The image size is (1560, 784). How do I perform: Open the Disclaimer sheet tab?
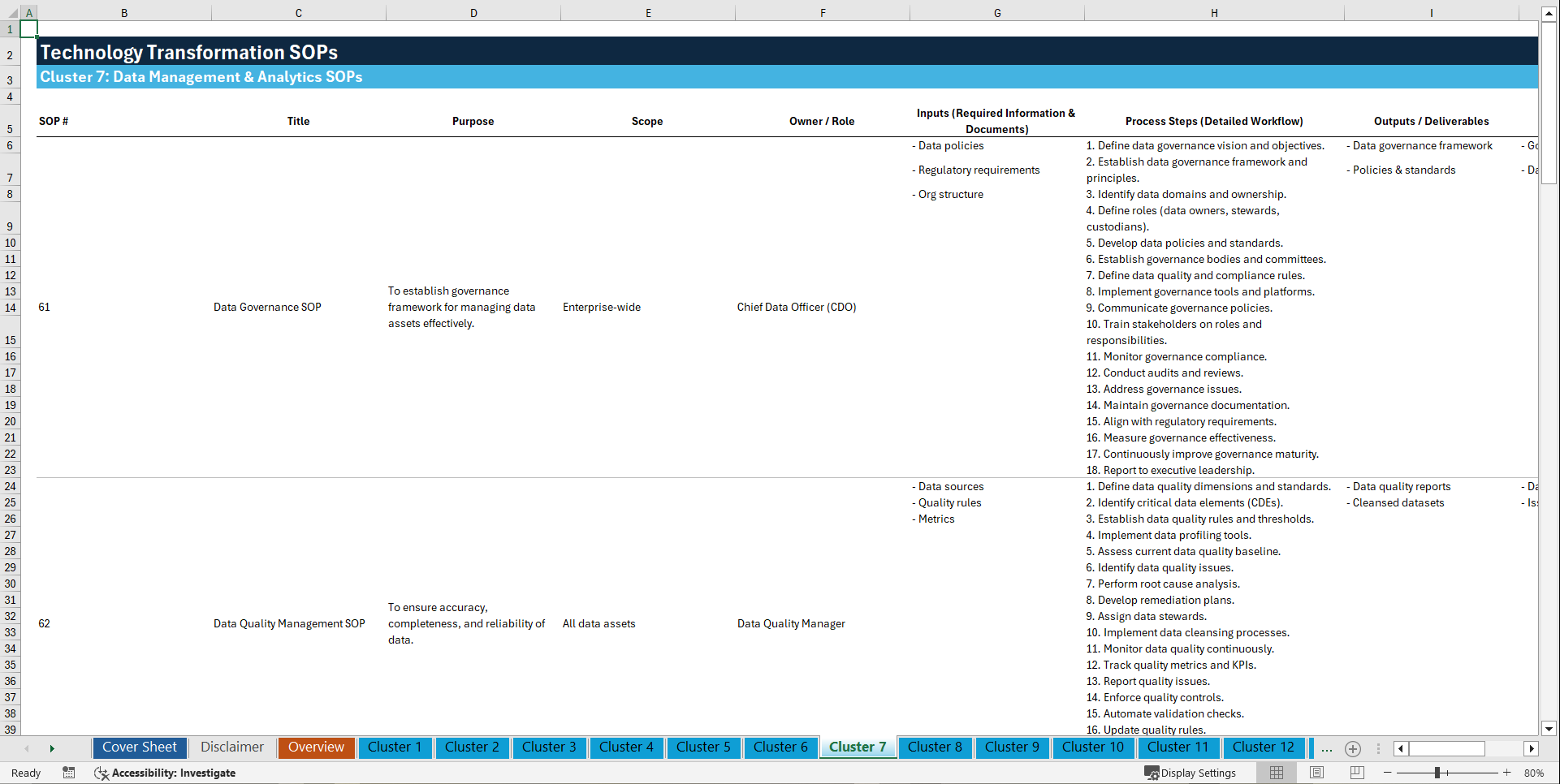[x=231, y=747]
